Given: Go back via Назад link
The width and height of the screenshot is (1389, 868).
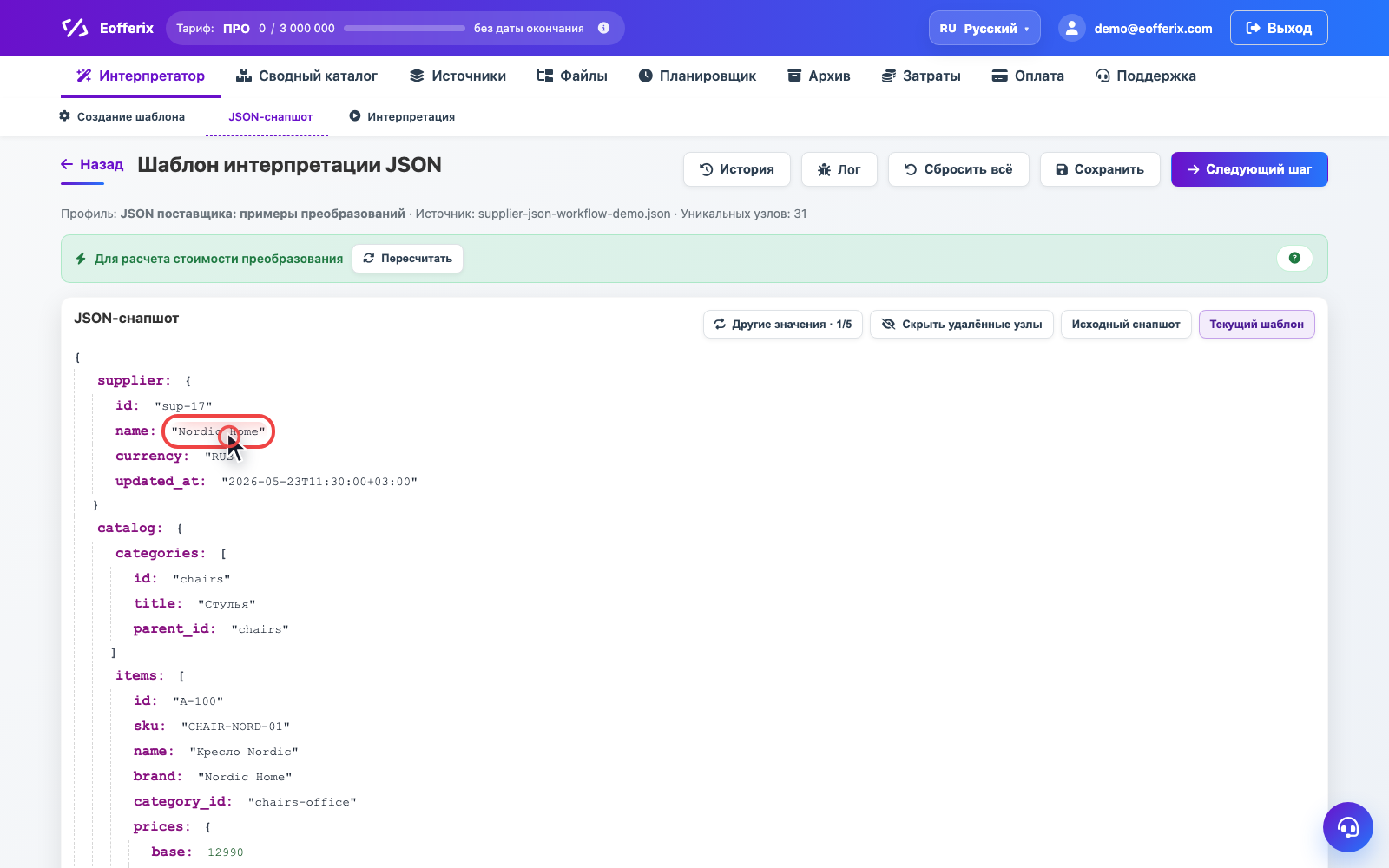Looking at the screenshot, I should 92,165.
